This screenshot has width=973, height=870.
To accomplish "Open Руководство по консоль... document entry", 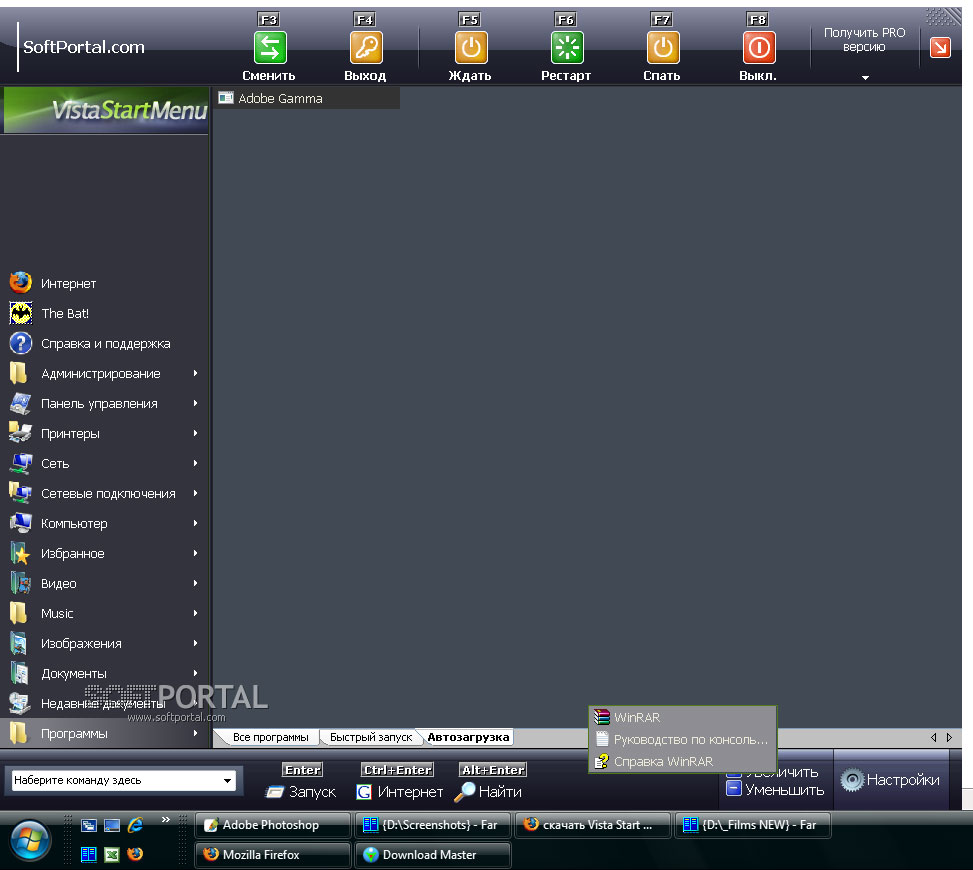I will pyautogui.click(x=682, y=739).
